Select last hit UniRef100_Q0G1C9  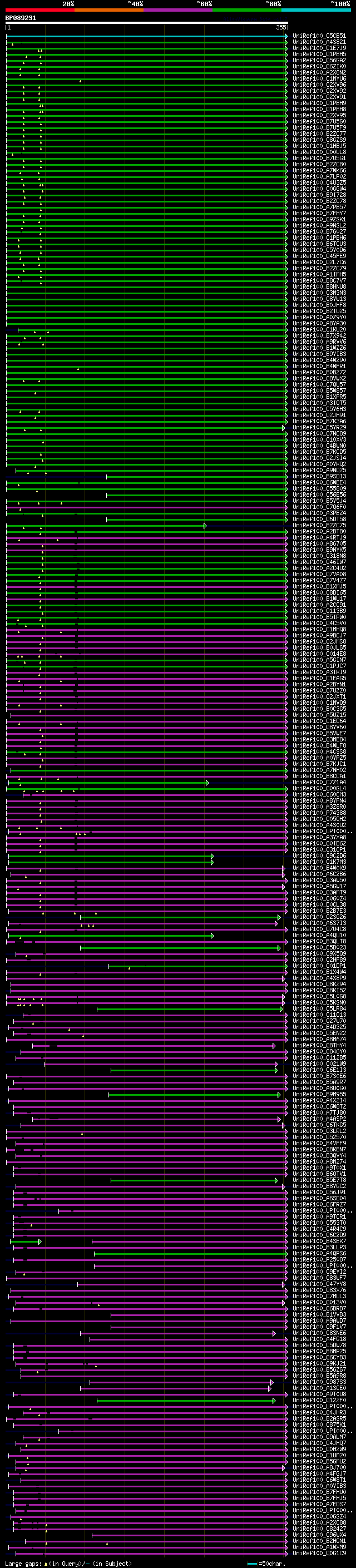319,1554
